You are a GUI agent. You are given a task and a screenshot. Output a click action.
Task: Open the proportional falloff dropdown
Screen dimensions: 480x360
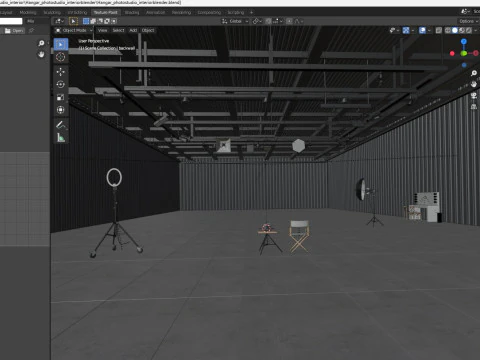pos(299,21)
